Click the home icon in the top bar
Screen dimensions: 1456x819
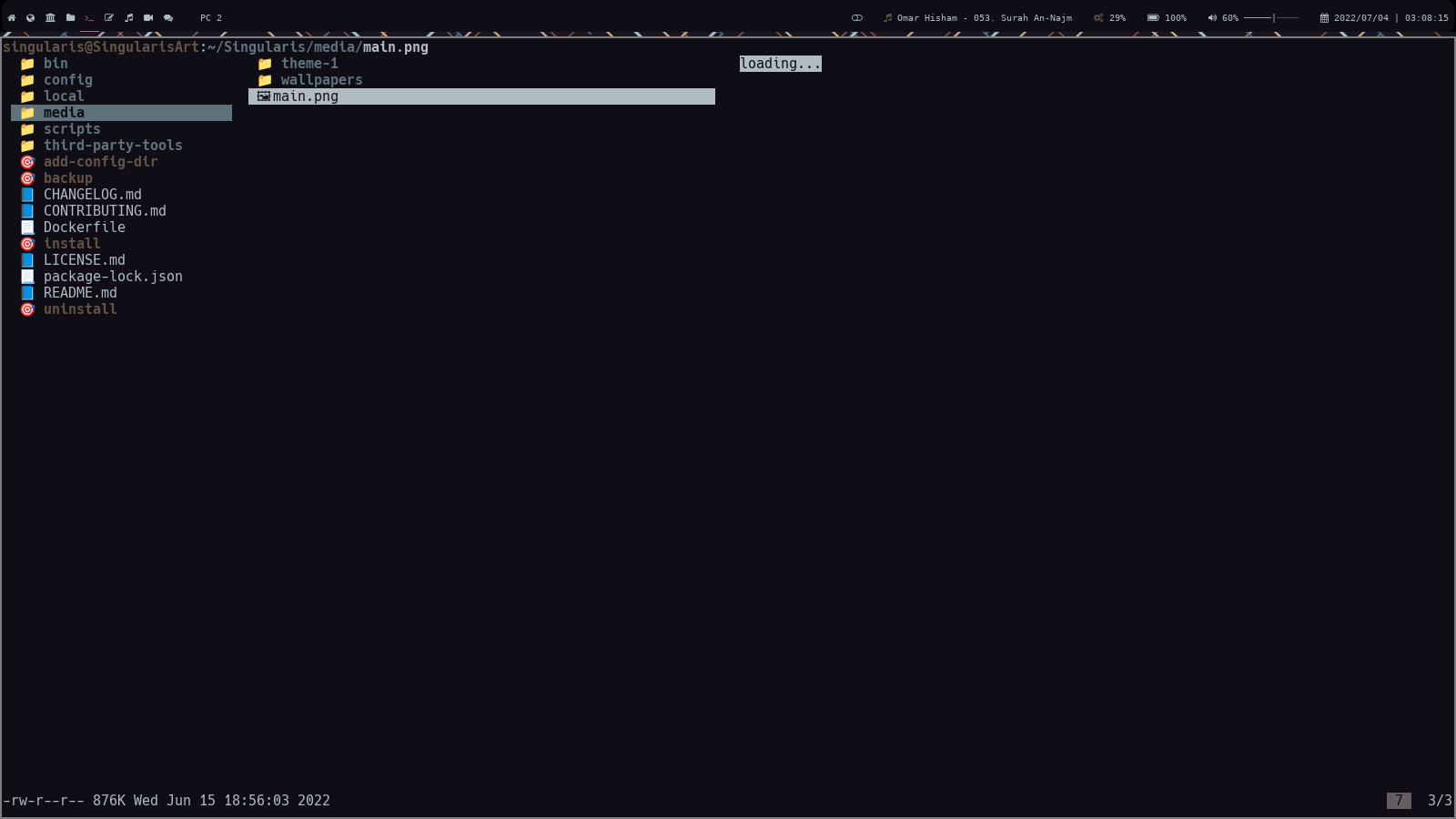pyautogui.click(x=11, y=17)
